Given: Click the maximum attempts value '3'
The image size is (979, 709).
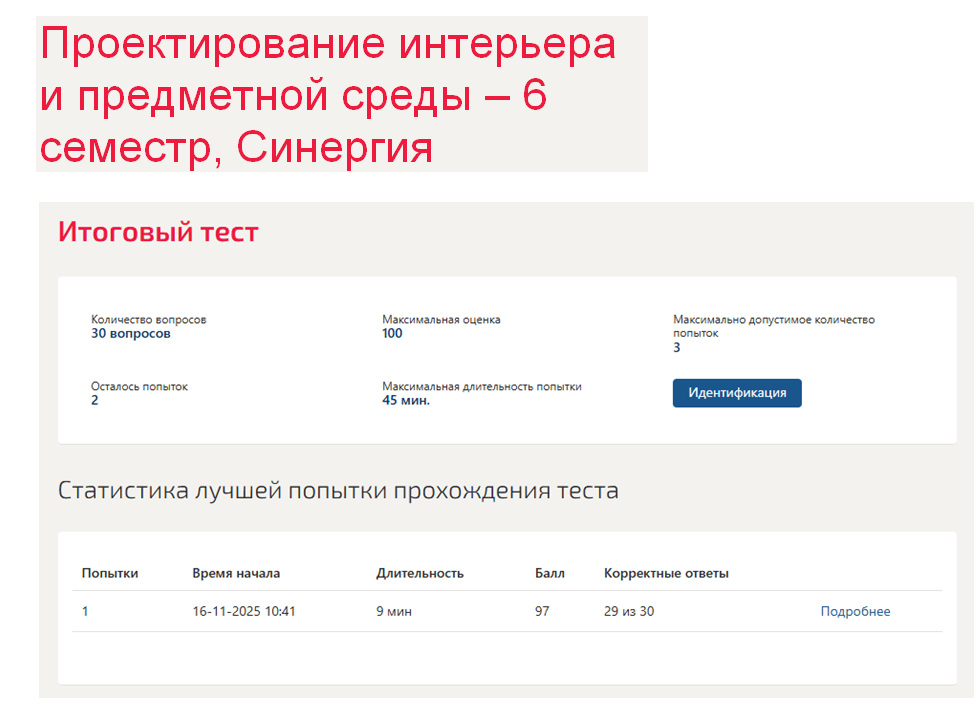Looking at the screenshot, I should (677, 348).
